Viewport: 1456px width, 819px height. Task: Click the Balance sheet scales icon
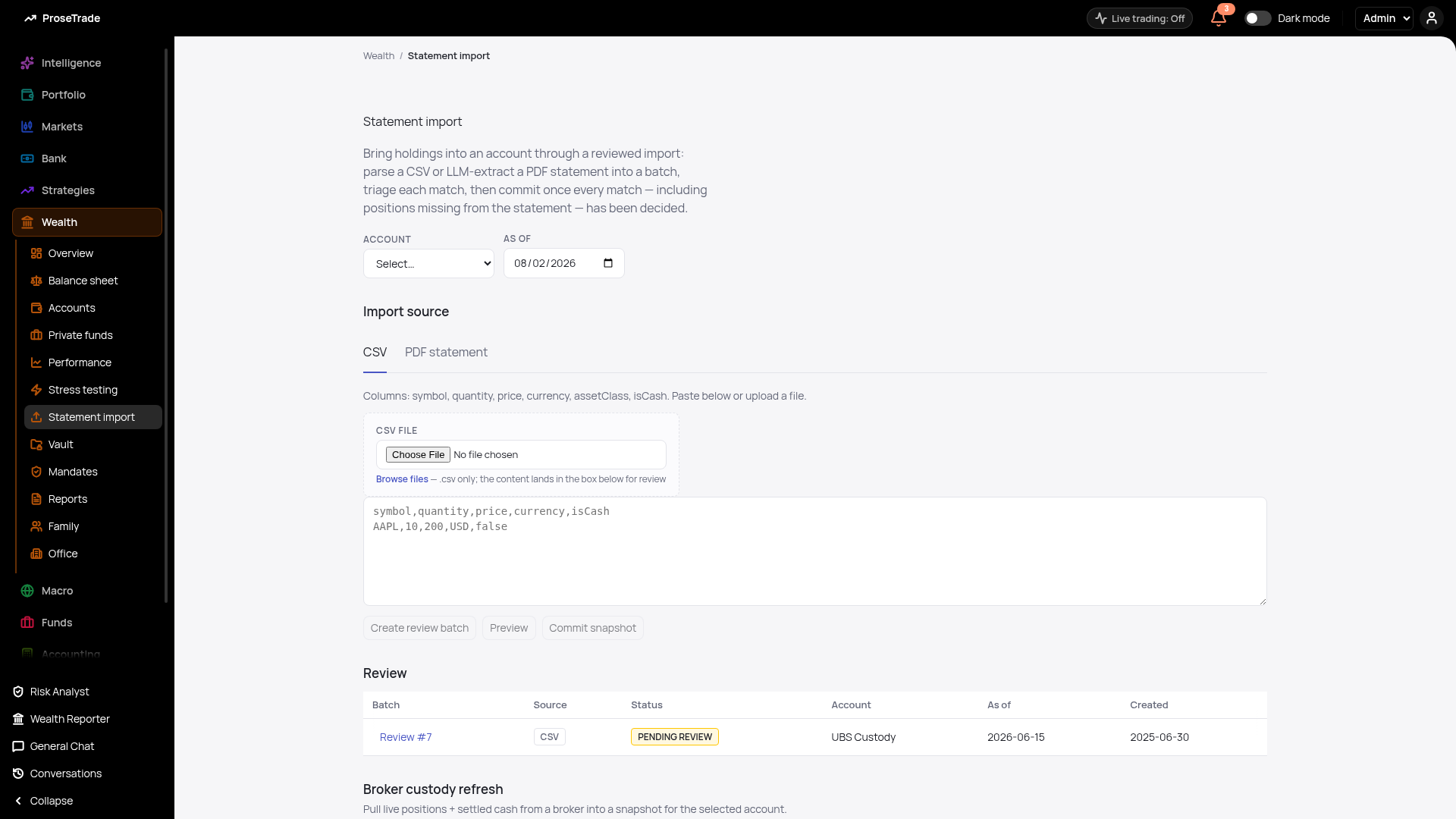coord(36,281)
